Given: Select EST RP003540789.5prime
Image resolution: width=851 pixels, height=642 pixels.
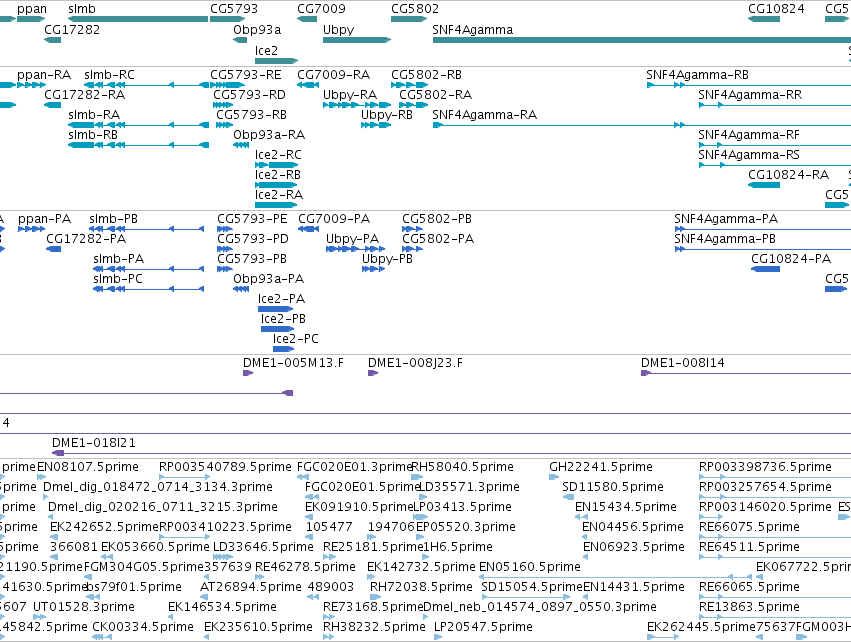Looking at the screenshot, I should tap(225, 467).
